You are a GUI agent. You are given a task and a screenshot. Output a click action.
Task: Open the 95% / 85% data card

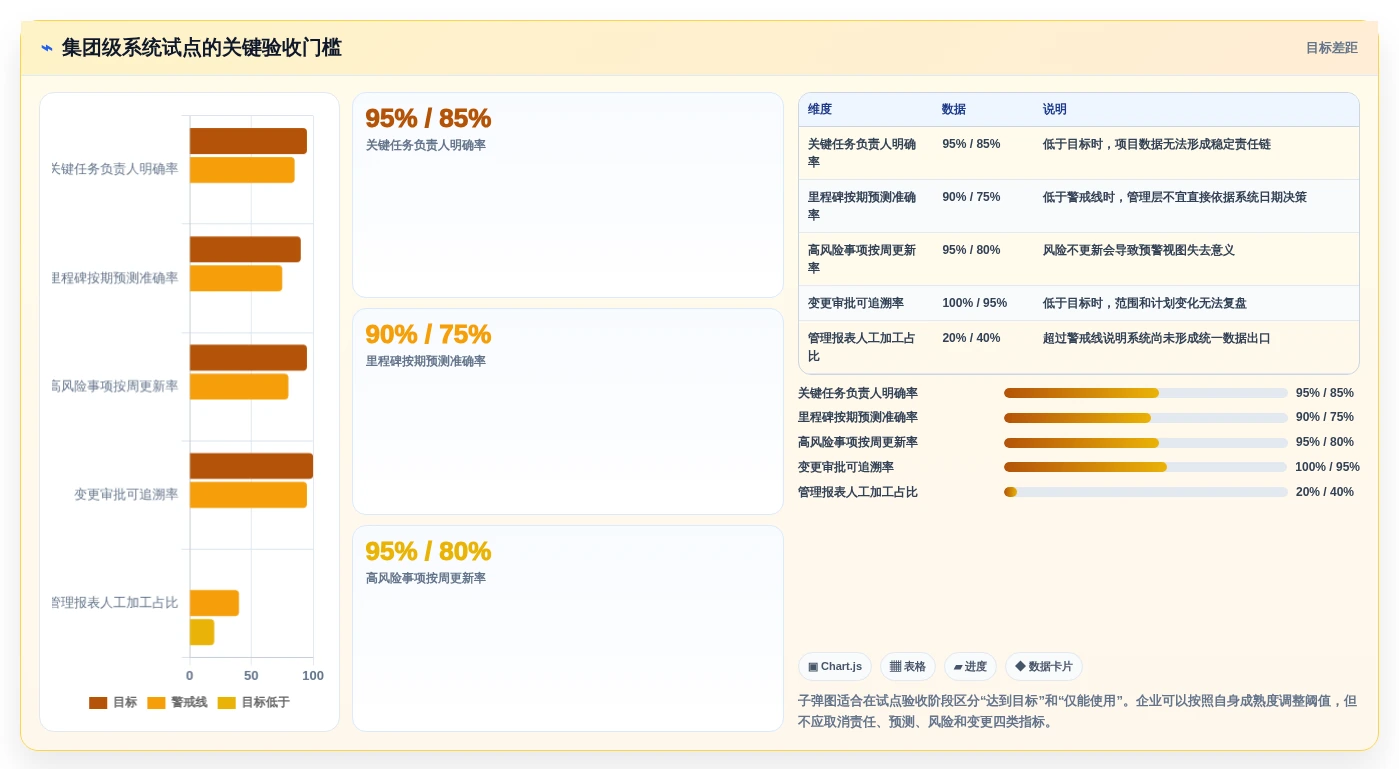pos(568,195)
